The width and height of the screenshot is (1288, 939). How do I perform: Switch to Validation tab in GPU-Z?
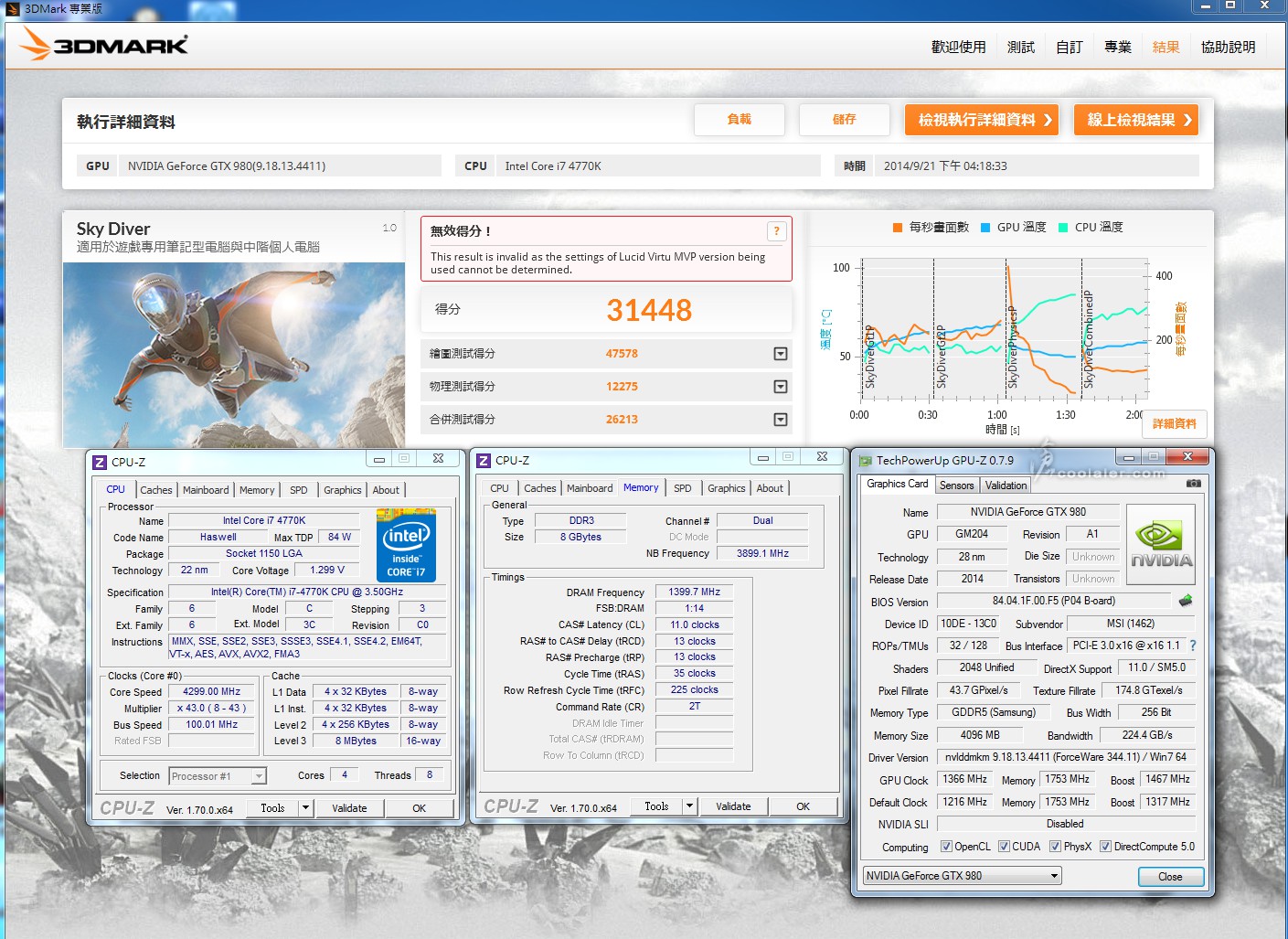point(1006,486)
